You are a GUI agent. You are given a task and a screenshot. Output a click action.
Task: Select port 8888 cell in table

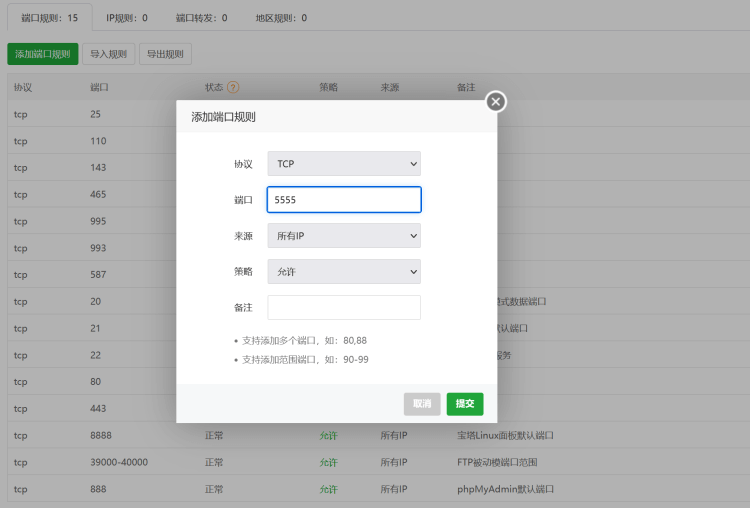tap(101, 435)
